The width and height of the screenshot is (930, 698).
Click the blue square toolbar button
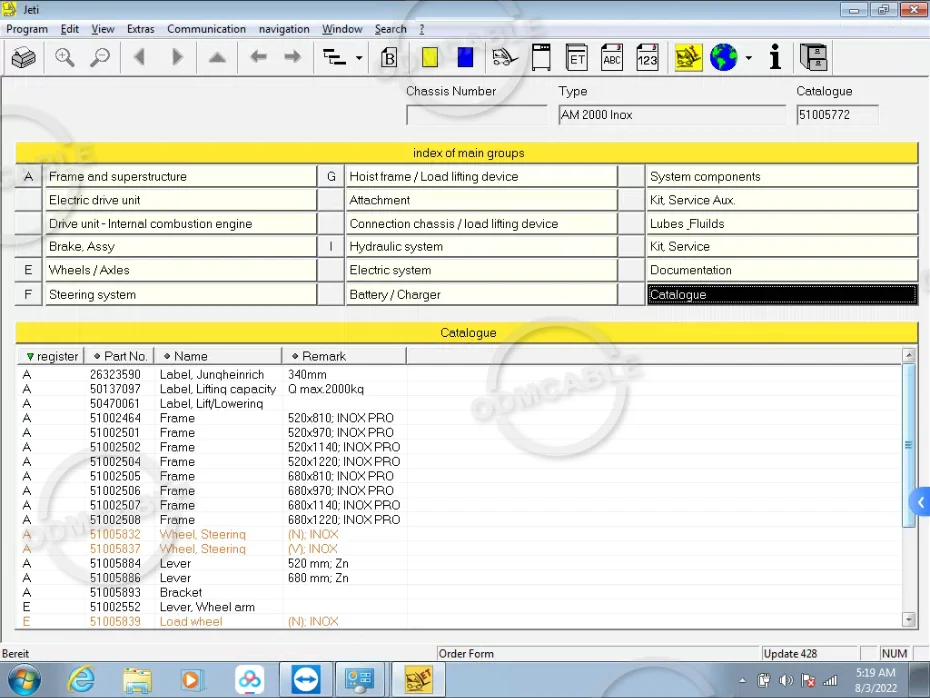point(465,58)
